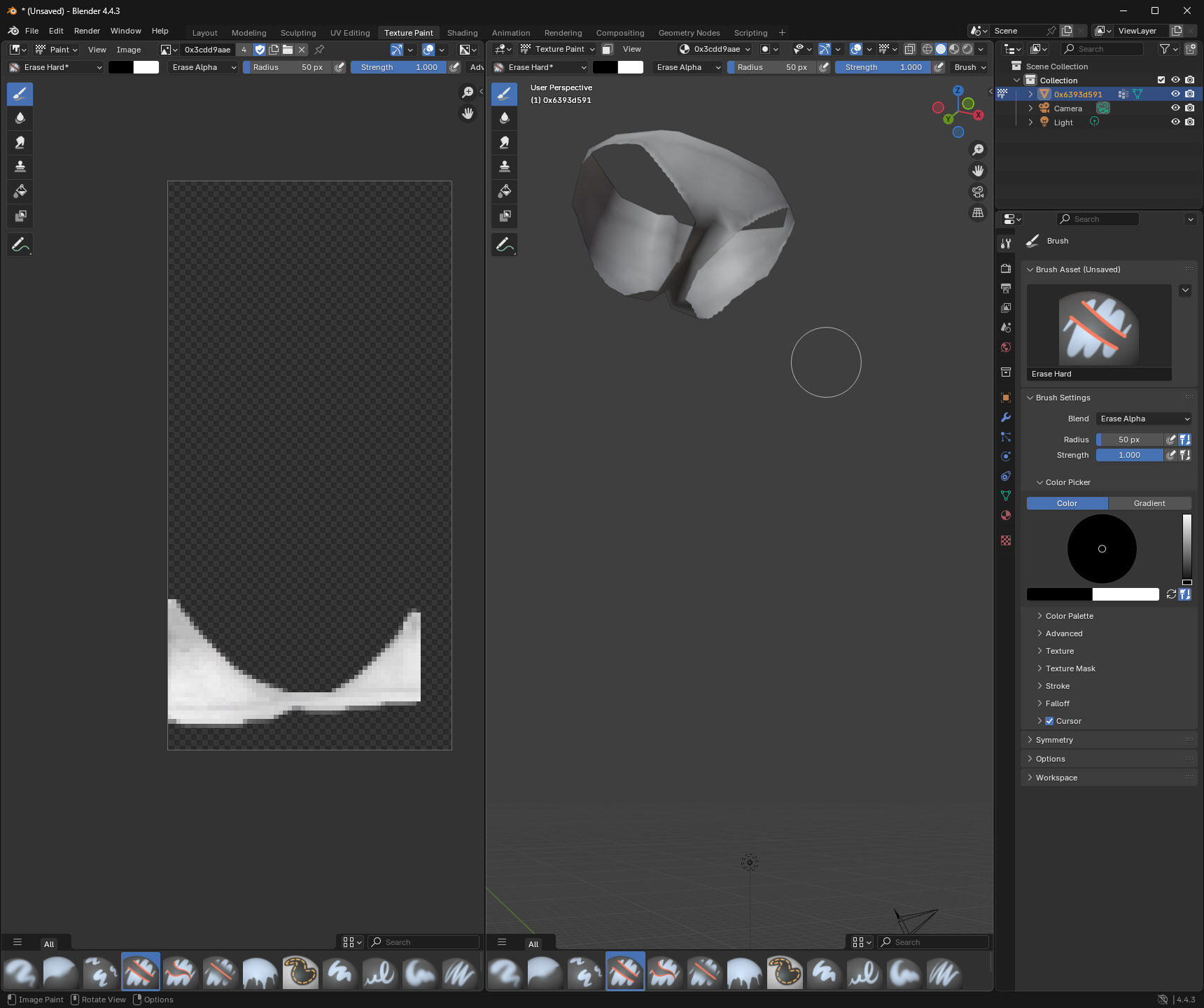Click the Erase Hard brush asset thumbnail
Screen dimensions: 1204x1008
(1098, 326)
